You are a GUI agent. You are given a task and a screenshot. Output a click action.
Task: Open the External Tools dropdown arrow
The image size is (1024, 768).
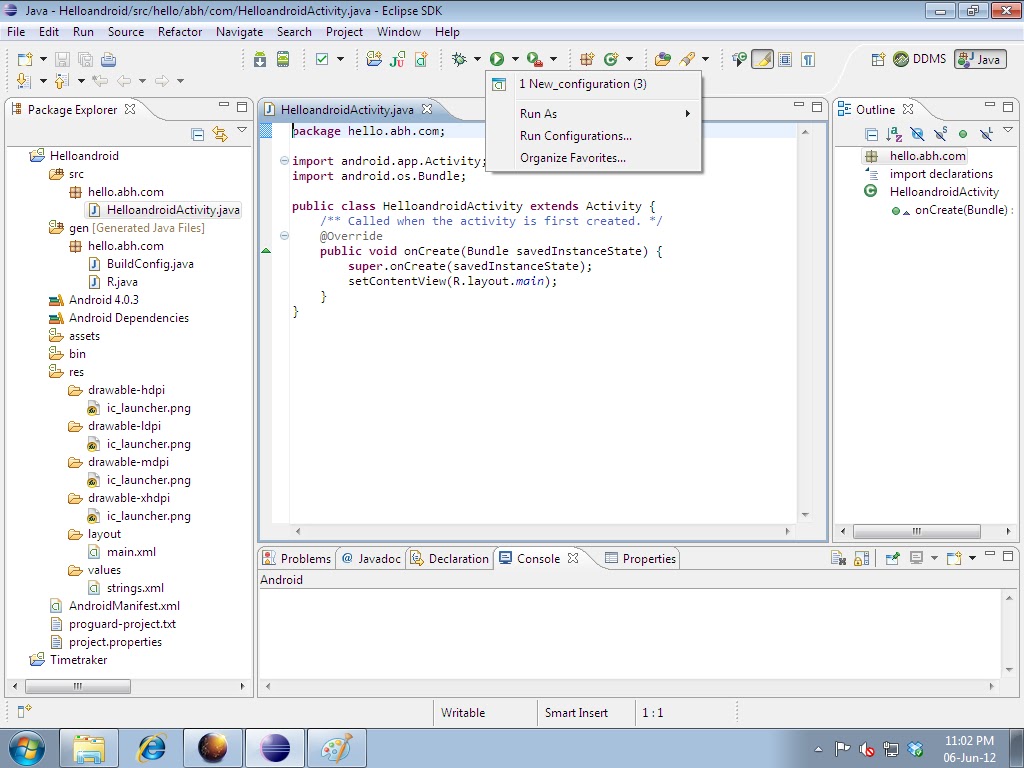point(553,59)
